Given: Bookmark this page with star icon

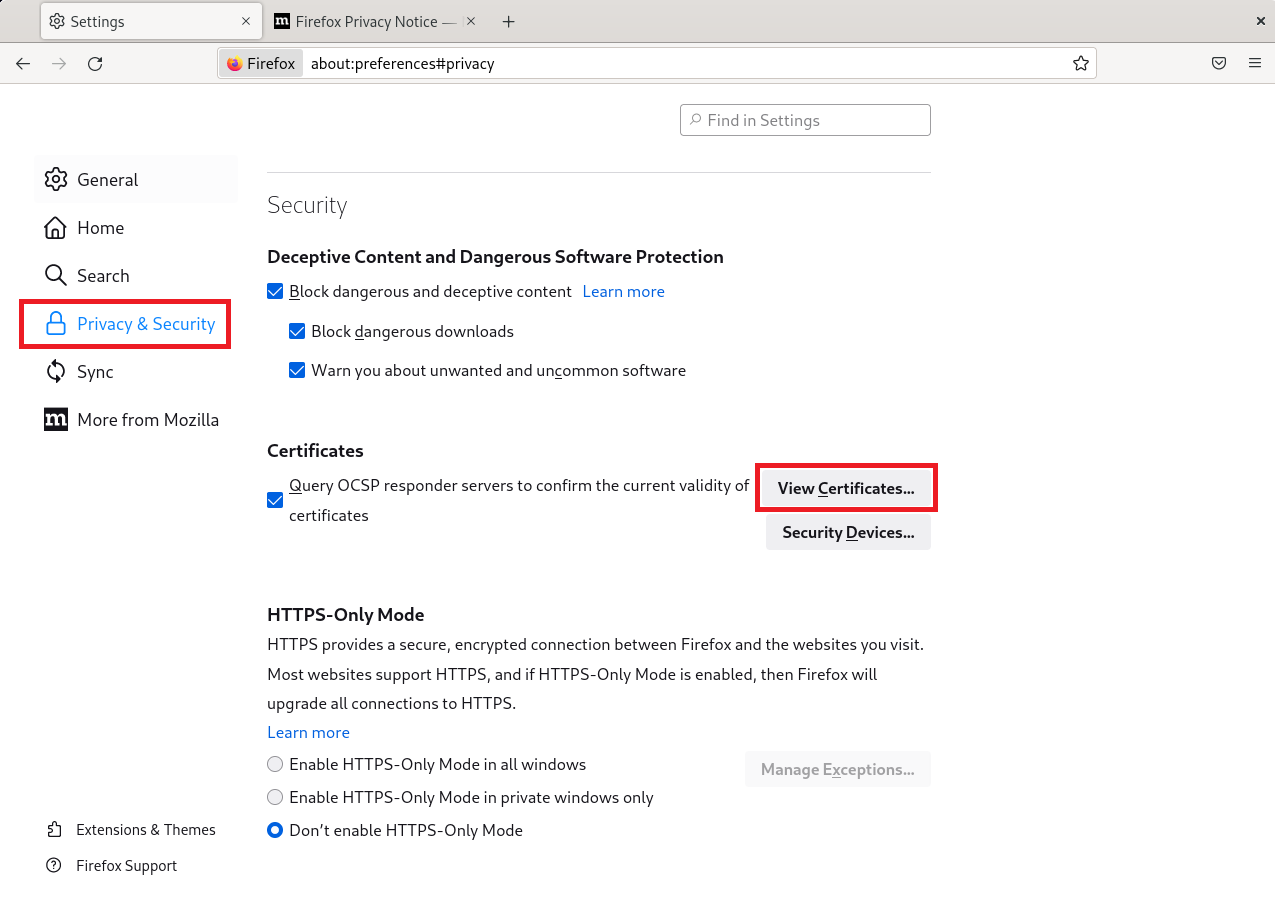Looking at the screenshot, I should (1080, 64).
